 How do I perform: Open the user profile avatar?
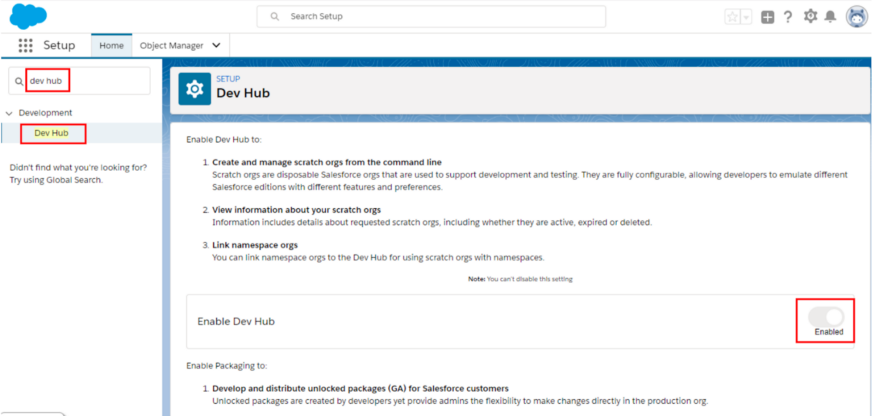(x=856, y=17)
